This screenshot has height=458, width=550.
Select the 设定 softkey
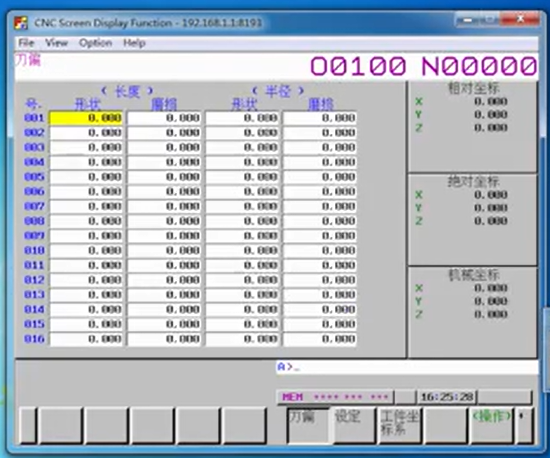click(x=354, y=426)
